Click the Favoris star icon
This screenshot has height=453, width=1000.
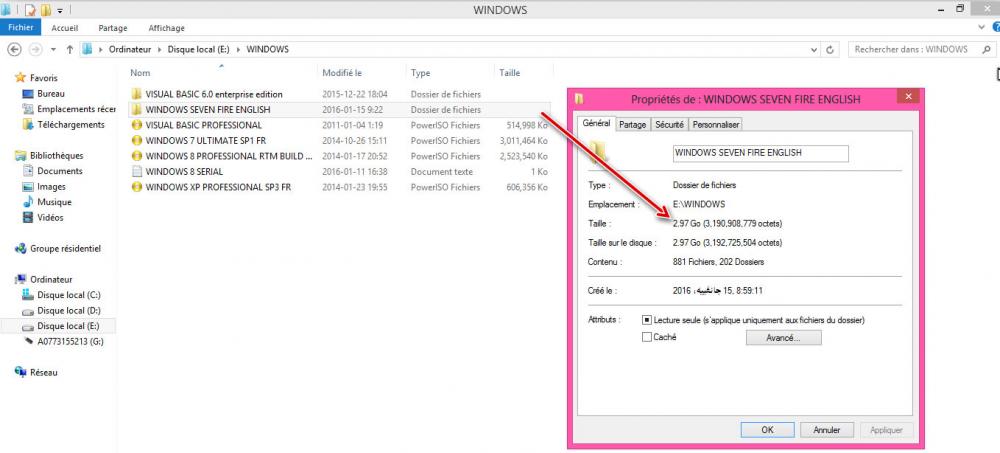pyautogui.click(x=20, y=78)
